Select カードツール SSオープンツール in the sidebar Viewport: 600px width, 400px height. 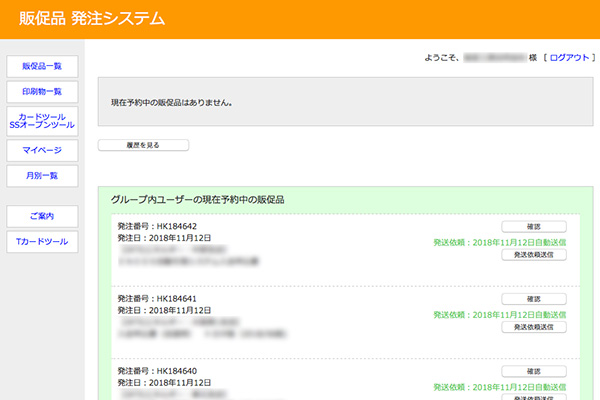(x=42, y=121)
